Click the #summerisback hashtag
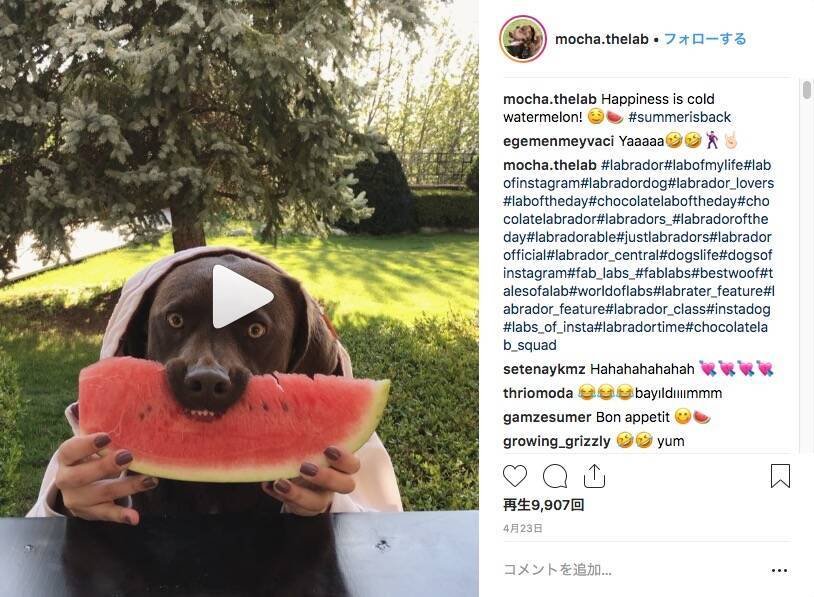Screen dimensions: 814x597 pyautogui.click(x=680, y=117)
